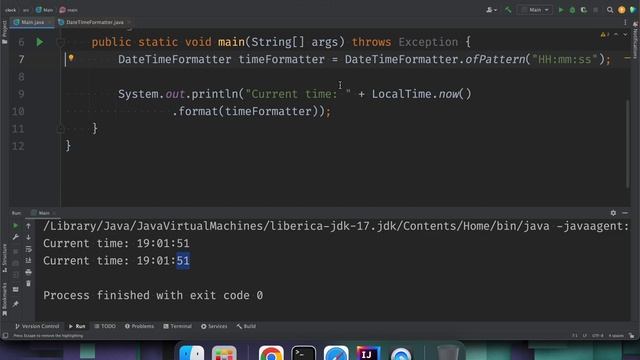Image resolution: width=640 pixels, height=360 pixels.
Task: Open Finder from the dock
Action: [191, 353]
